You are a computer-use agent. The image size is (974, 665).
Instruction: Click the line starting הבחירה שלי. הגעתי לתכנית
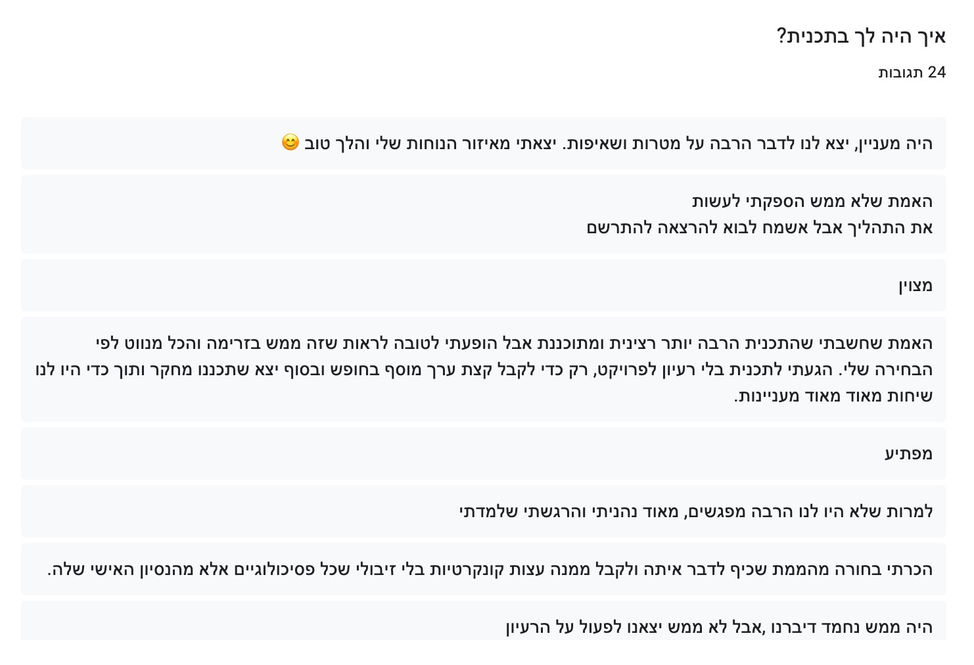(484, 370)
